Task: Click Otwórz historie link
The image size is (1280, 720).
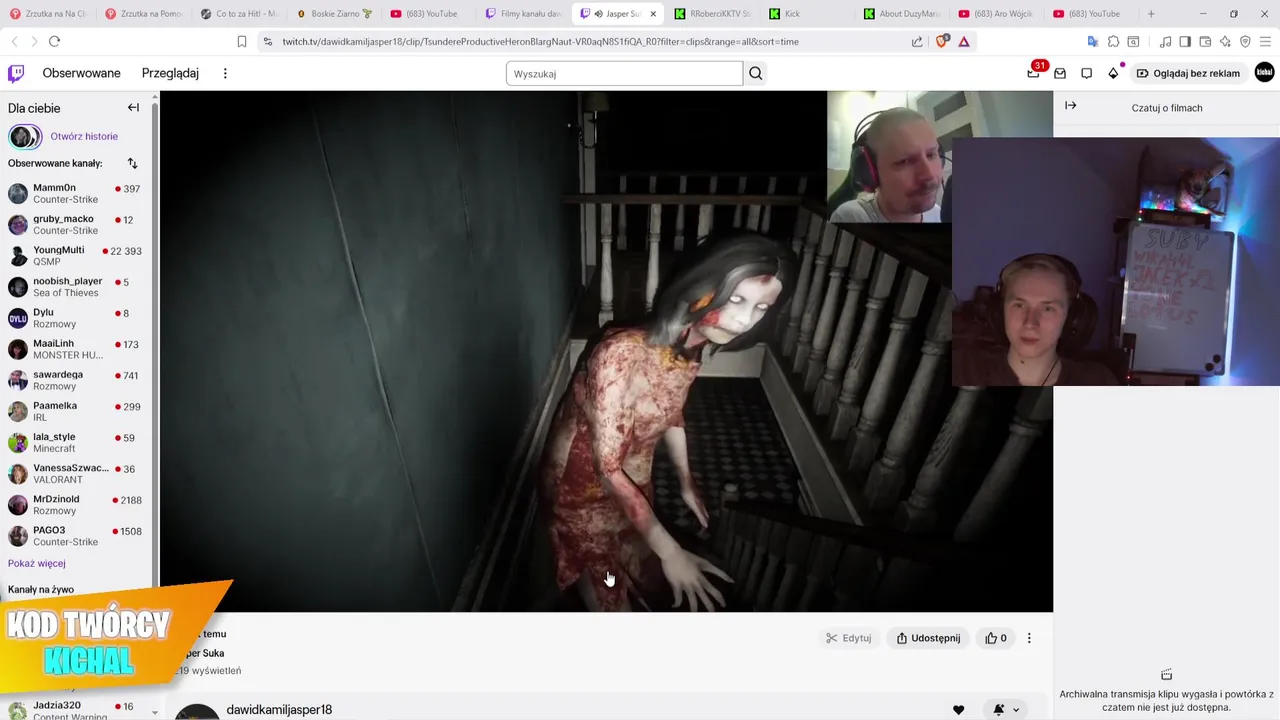Action: pos(84,136)
